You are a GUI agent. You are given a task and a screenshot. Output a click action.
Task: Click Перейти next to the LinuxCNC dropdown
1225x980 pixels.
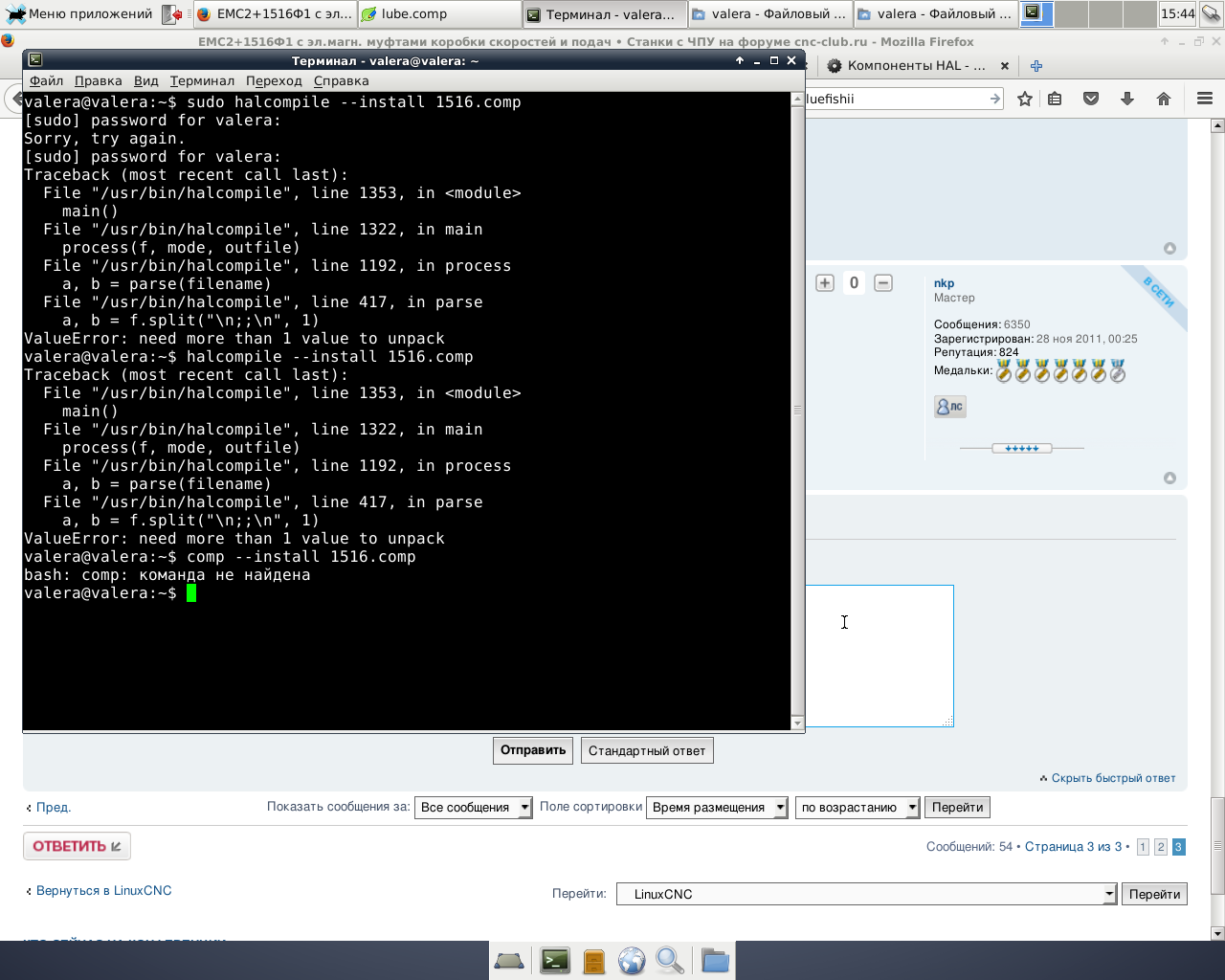1154,894
